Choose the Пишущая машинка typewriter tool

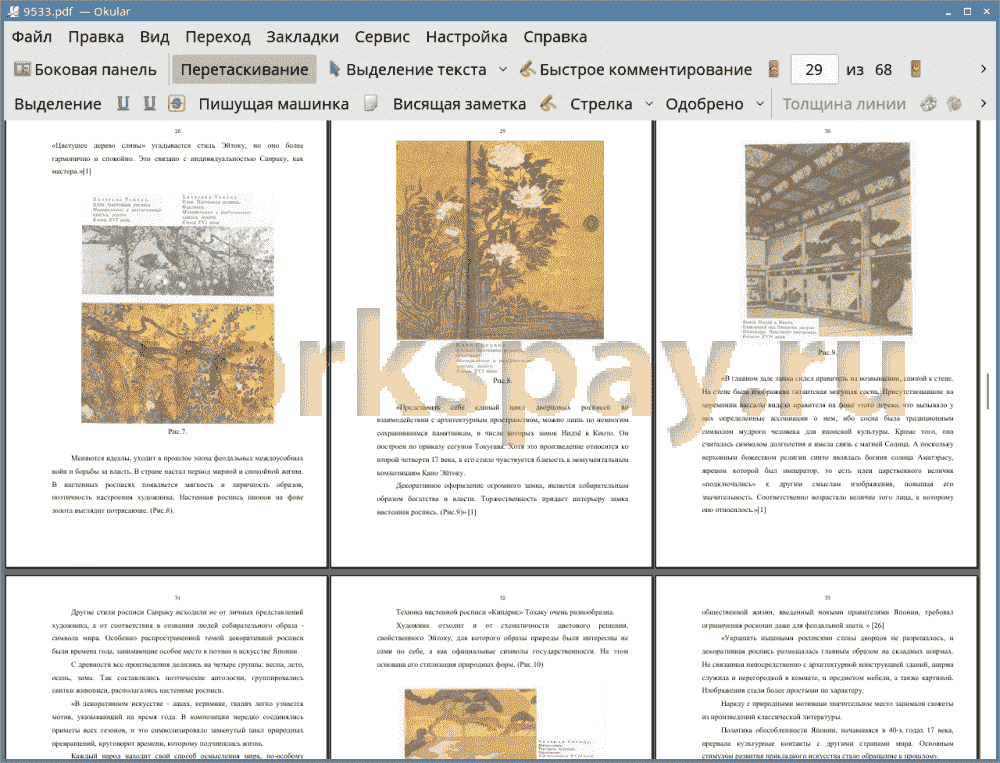point(274,104)
